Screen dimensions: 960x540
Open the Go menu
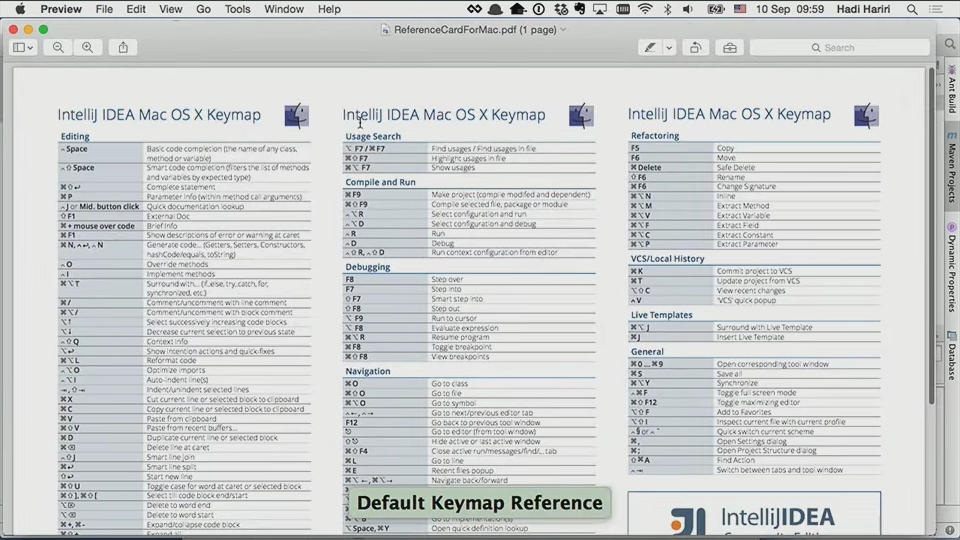point(203,9)
